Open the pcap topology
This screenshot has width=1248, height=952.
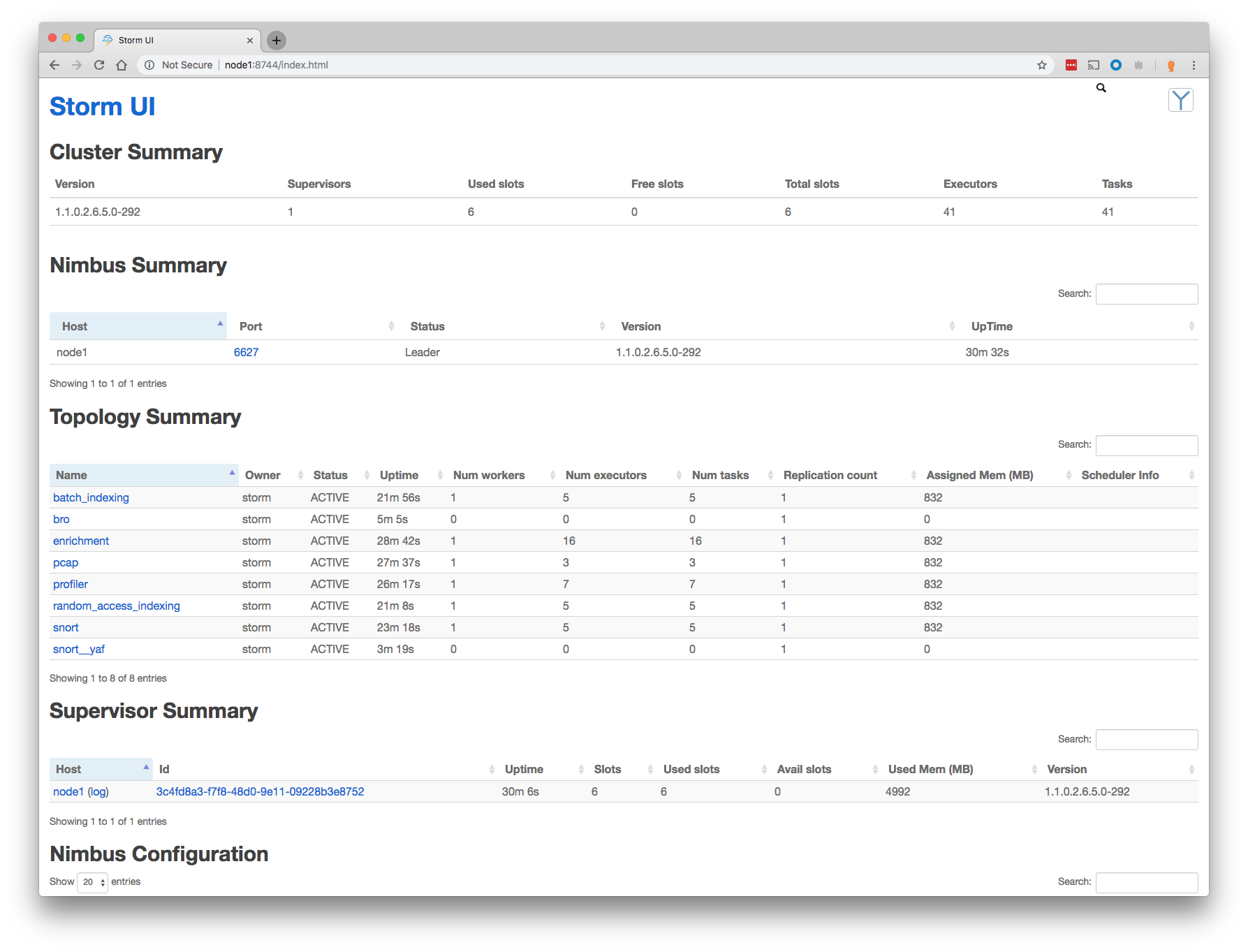[x=66, y=562]
